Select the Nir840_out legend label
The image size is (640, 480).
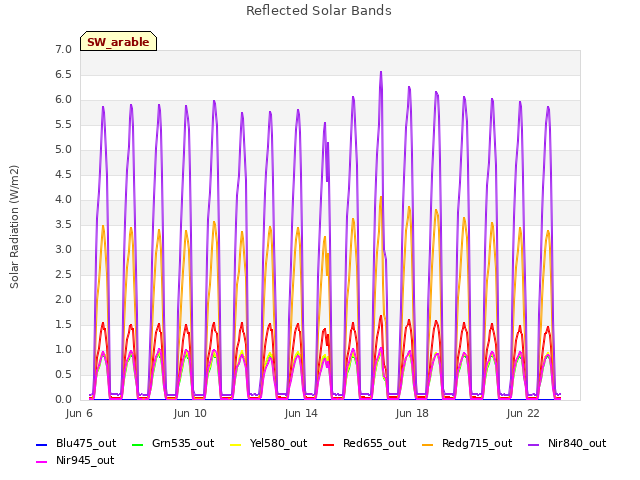pyautogui.click(x=577, y=444)
